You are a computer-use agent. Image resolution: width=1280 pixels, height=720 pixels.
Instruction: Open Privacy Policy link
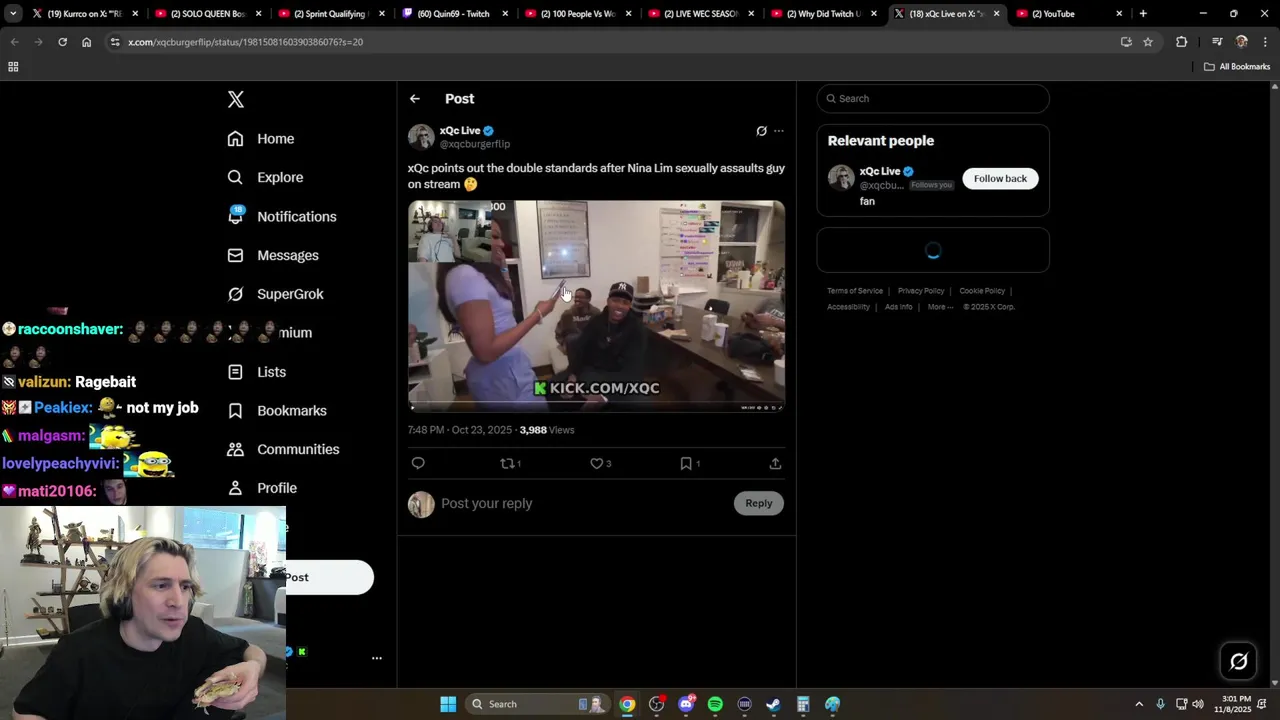coord(921,291)
